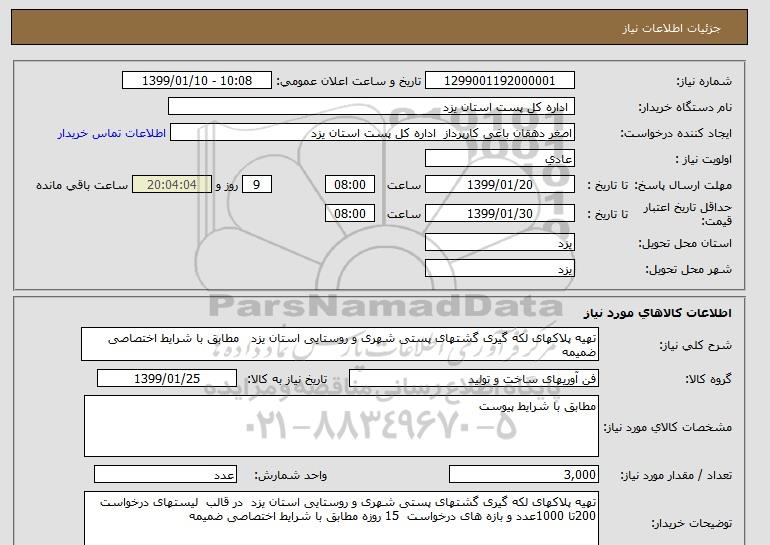The width and height of the screenshot is (770, 545).
Task: Click the response deadline hour 08:00 field
Action: click(350, 185)
